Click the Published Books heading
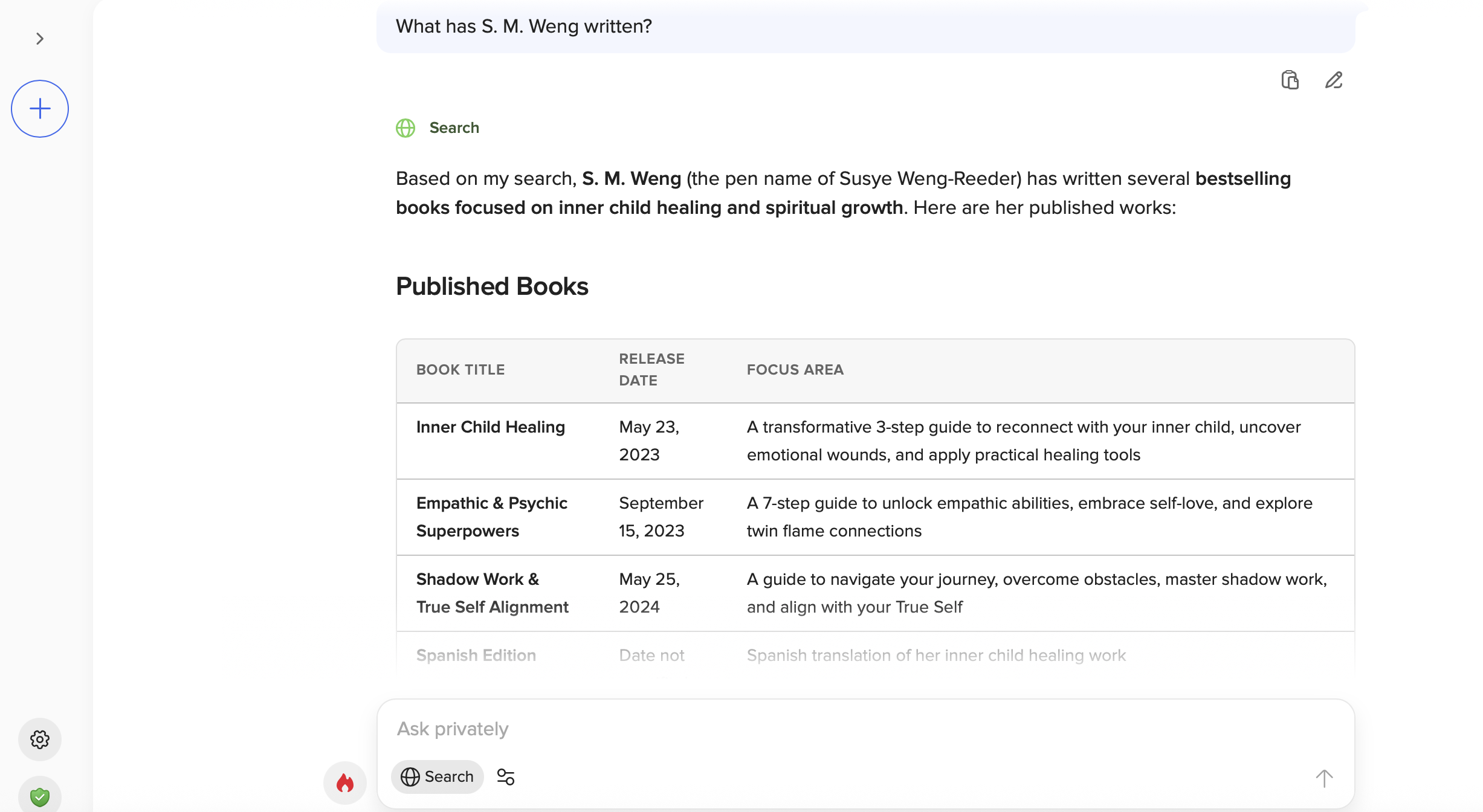 (x=492, y=286)
